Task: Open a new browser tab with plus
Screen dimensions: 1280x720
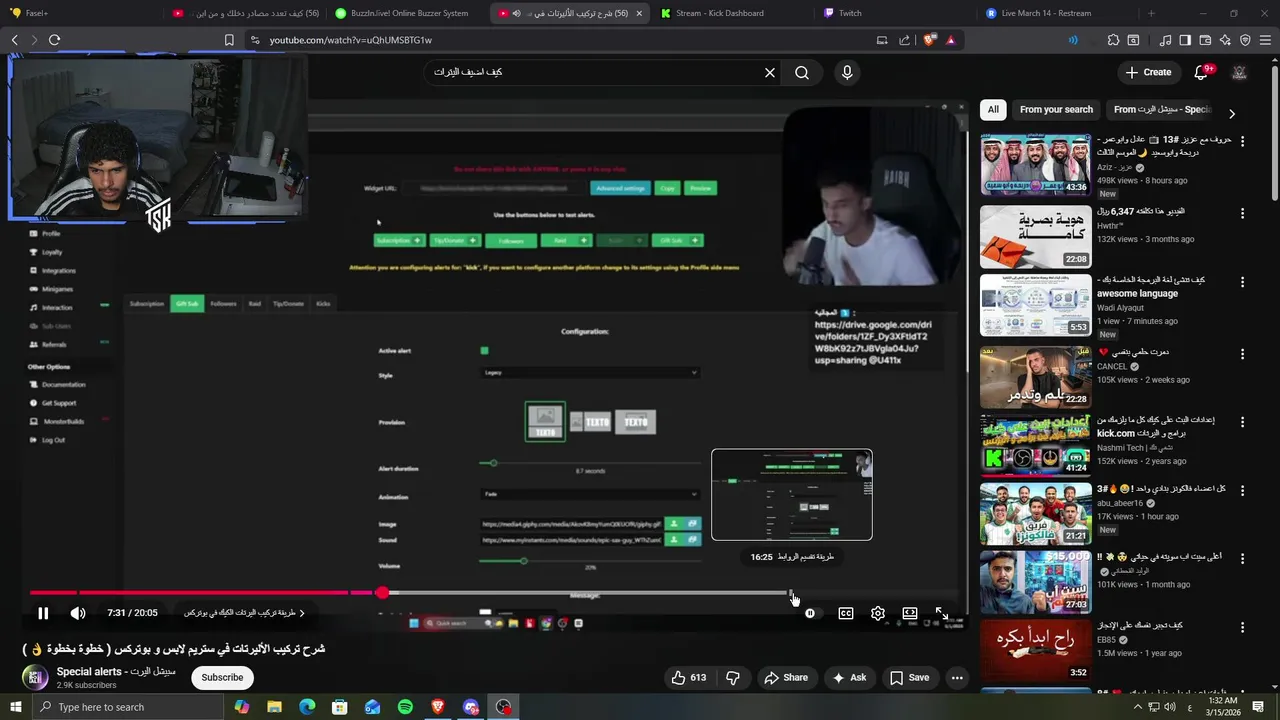Action: click(x=1151, y=13)
